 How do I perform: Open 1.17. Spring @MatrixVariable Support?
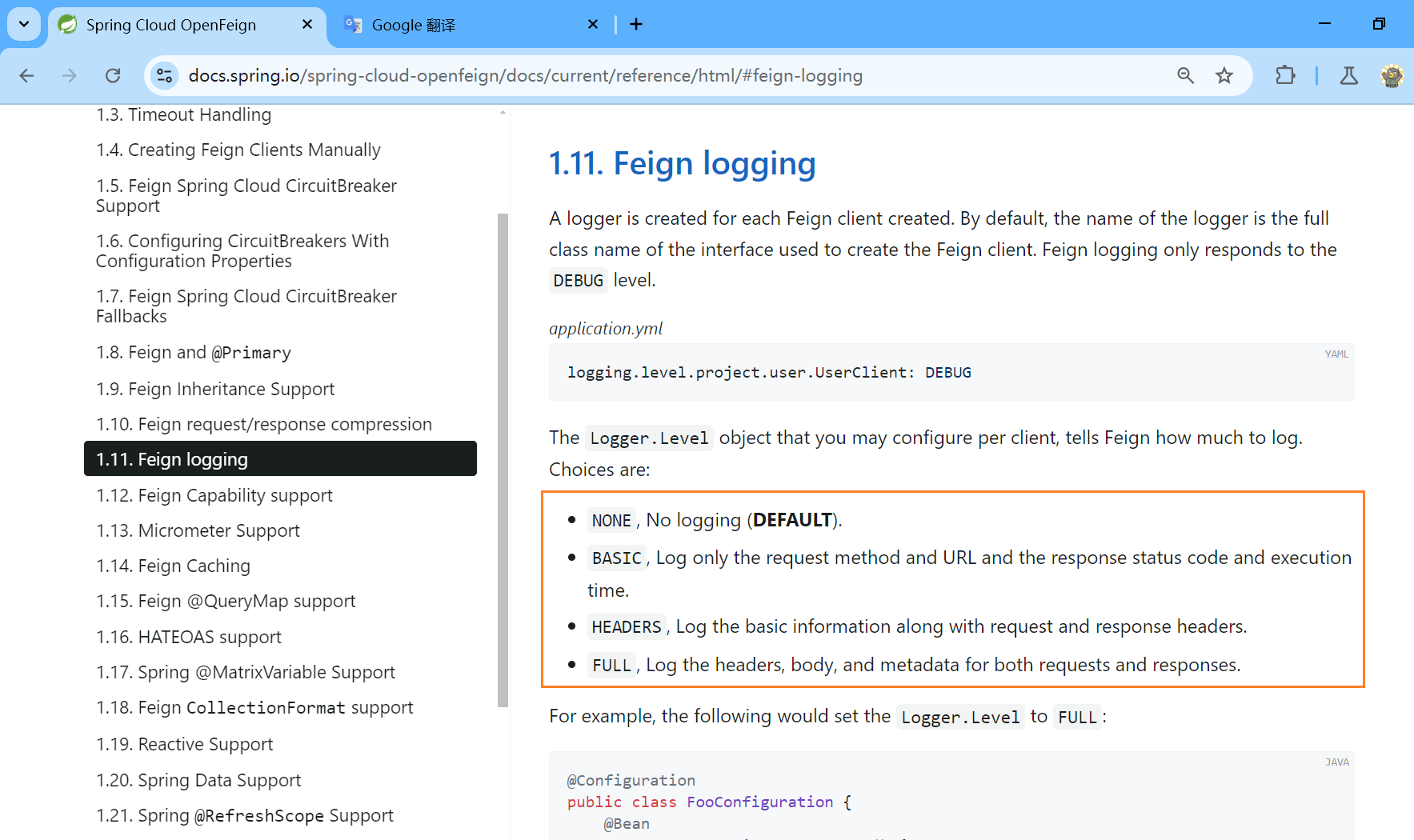(246, 672)
